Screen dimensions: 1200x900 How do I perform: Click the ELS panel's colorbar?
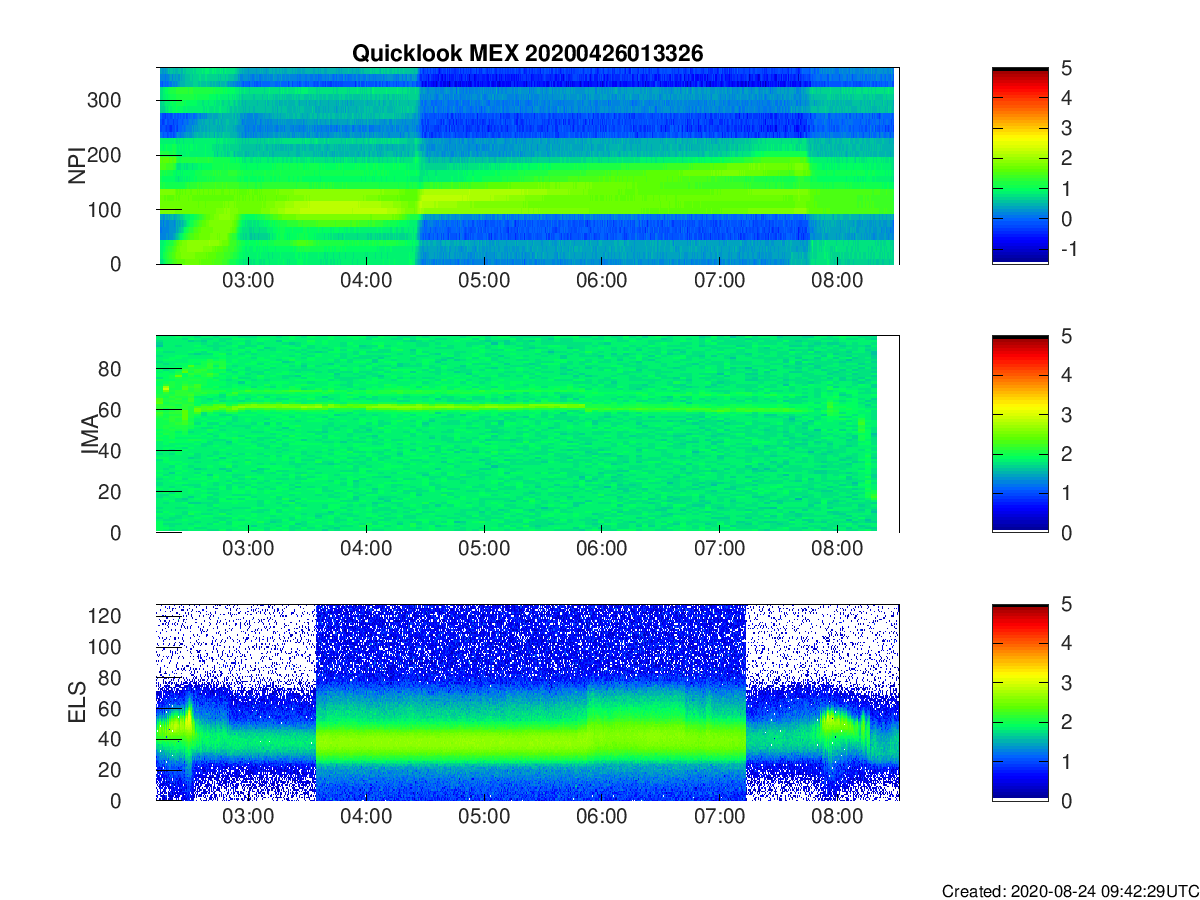pyautogui.click(x=1020, y=702)
